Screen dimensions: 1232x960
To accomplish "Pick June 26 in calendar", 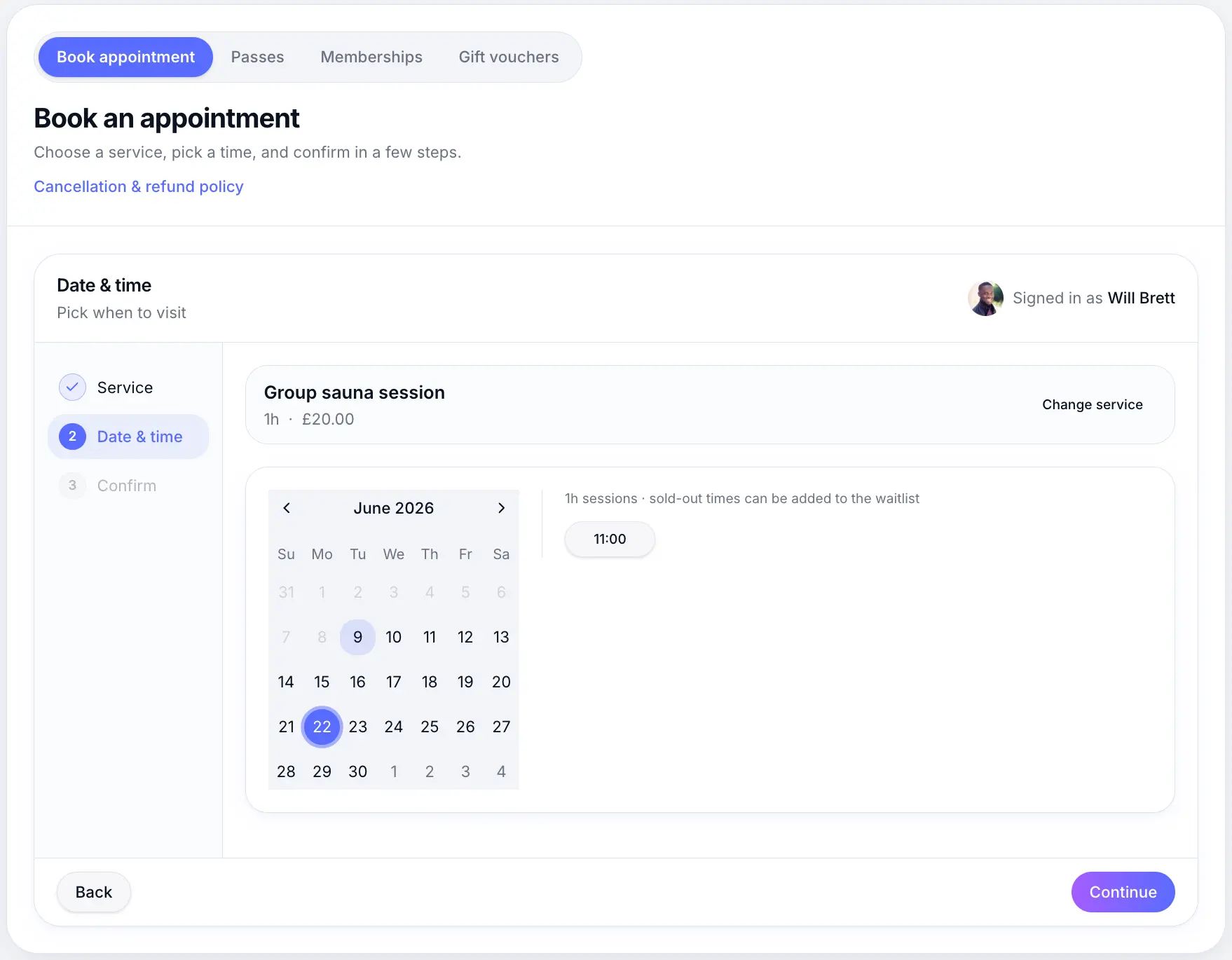I will coord(465,727).
